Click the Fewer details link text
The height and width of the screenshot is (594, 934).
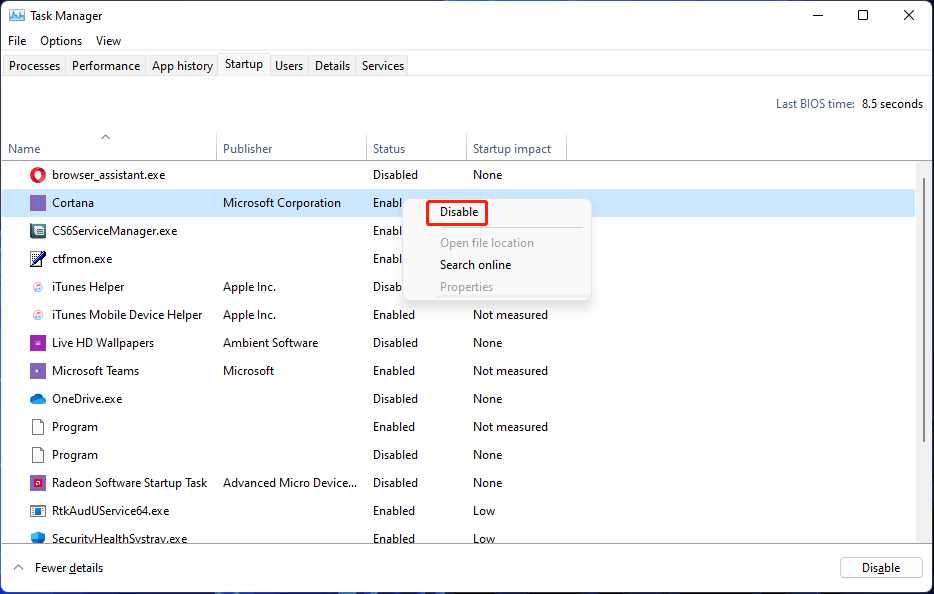[69, 568]
